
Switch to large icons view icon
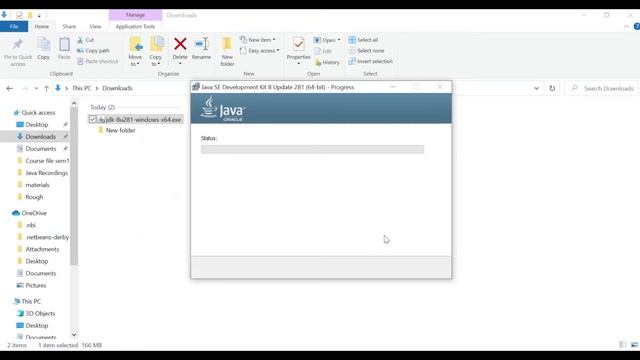point(634,345)
